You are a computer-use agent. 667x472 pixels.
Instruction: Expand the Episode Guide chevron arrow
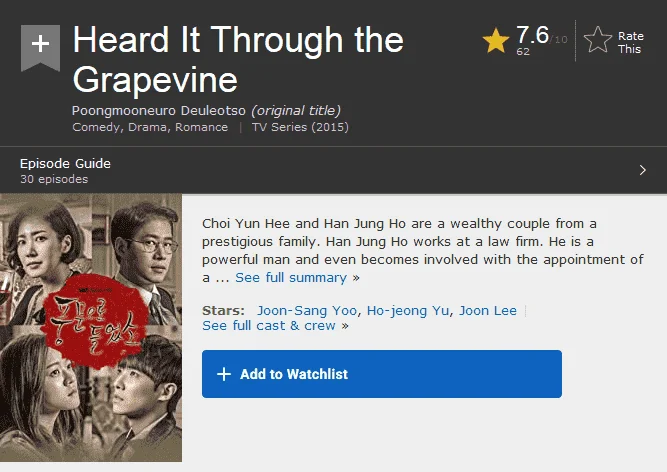pos(642,170)
